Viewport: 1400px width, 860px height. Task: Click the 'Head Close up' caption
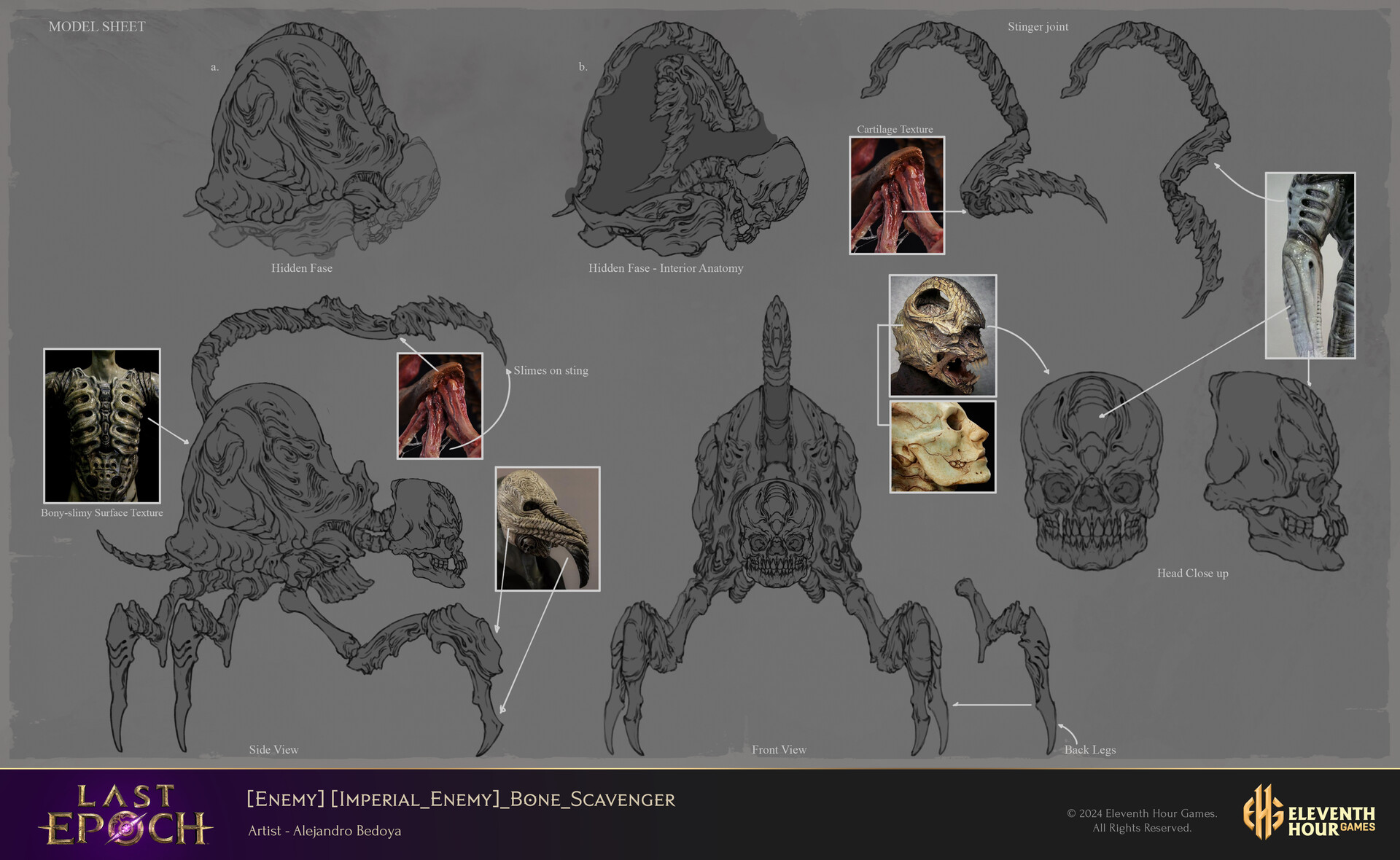(x=1192, y=574)
